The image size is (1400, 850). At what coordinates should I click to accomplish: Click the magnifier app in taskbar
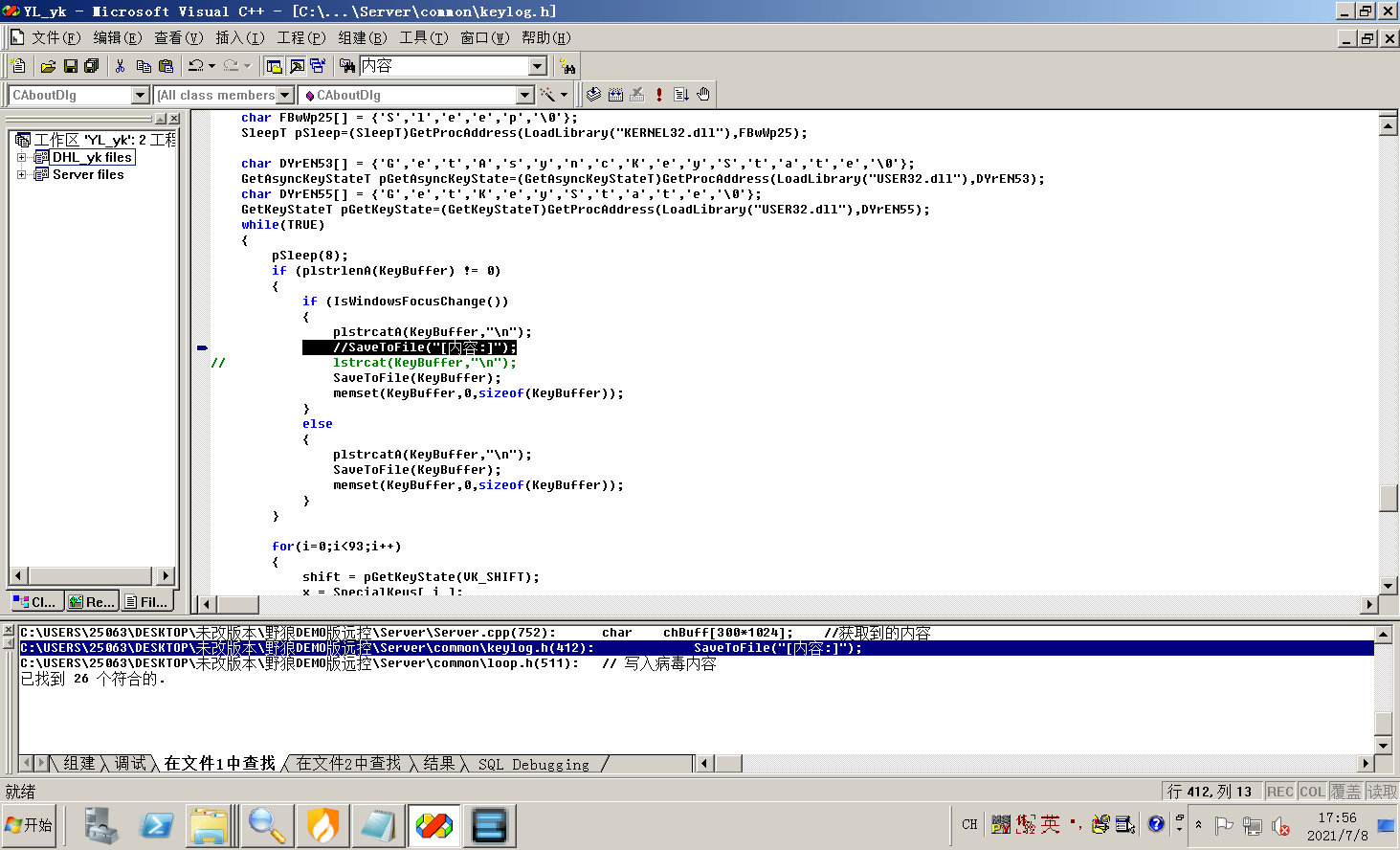pyautogui.click(x=267, y=825)
